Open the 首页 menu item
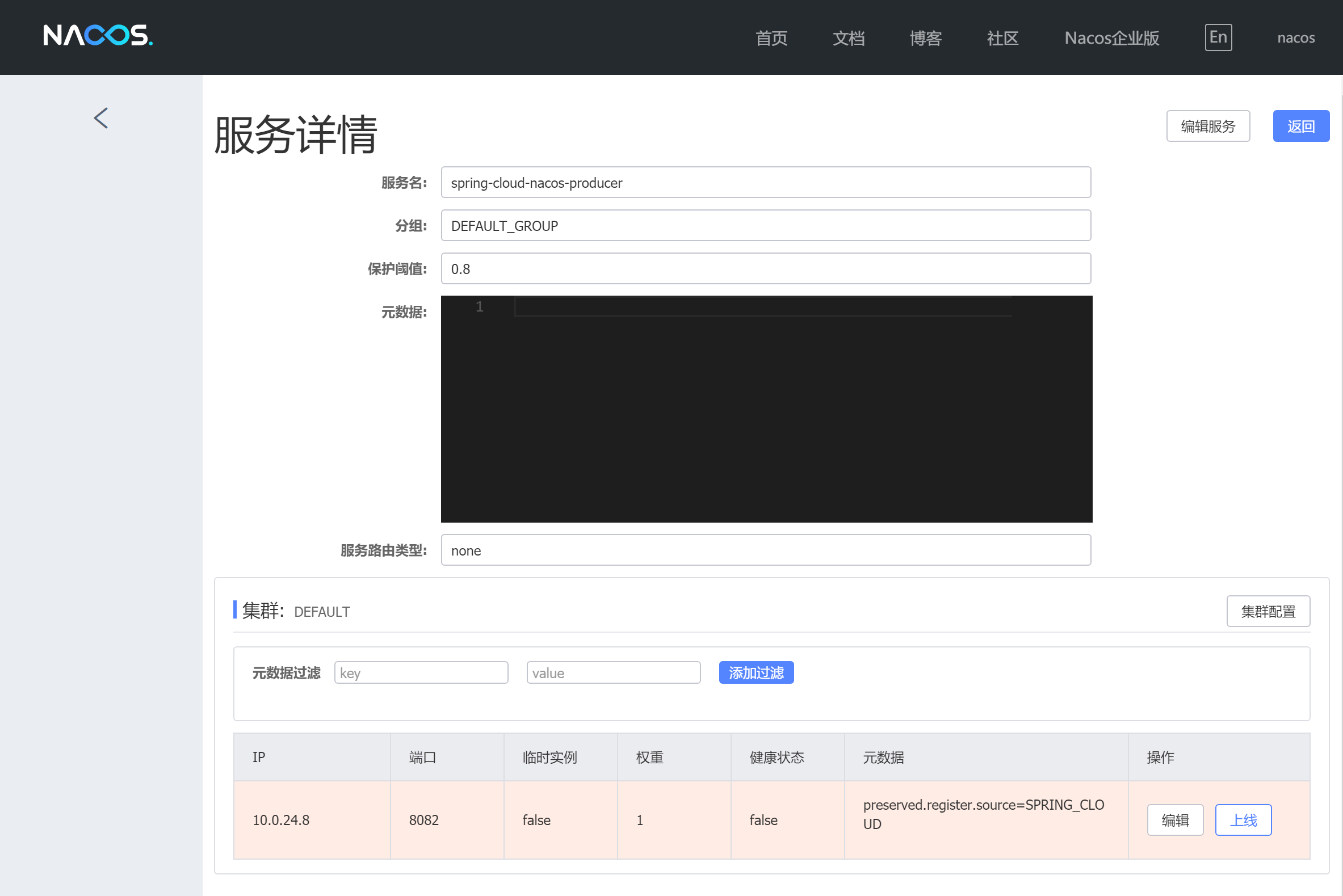1343x896 pixels. click(x=771, y=37)
